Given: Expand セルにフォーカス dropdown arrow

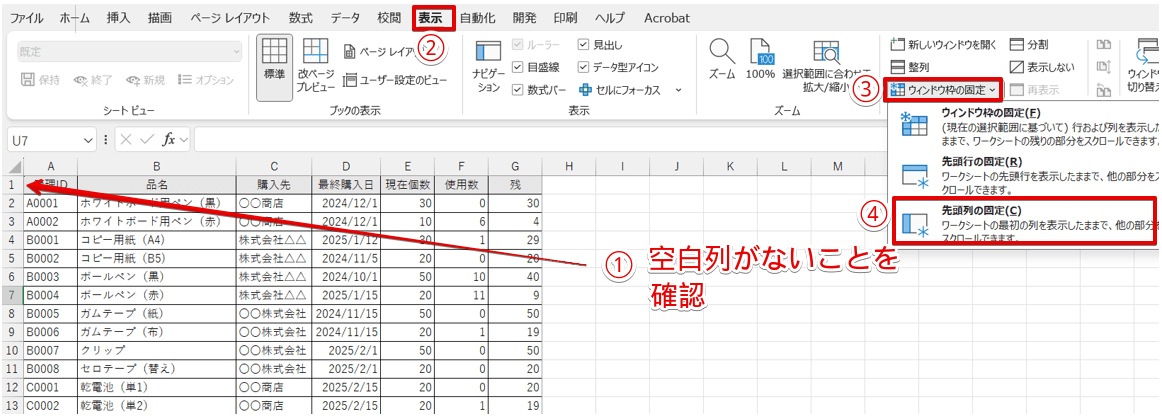Looking at the screenshot, I should click(x=678, y=90).
